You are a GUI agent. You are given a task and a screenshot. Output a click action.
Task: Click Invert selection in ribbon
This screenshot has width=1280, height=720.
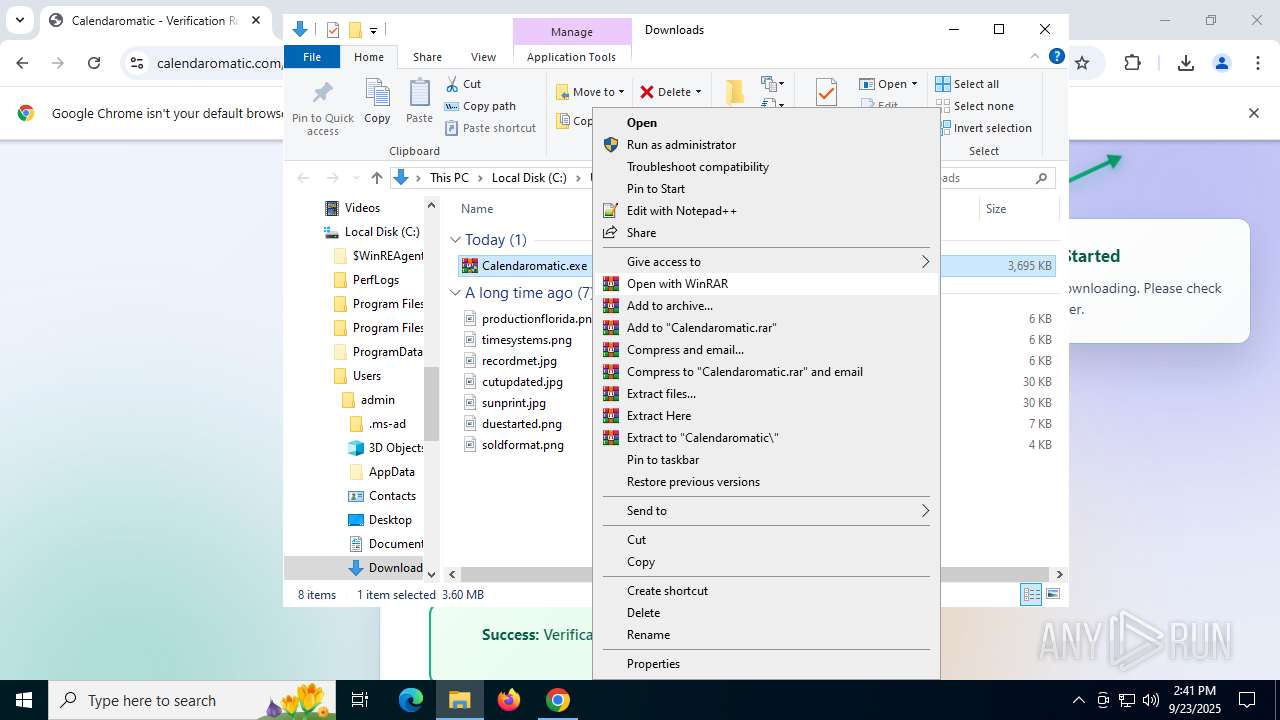984,128
